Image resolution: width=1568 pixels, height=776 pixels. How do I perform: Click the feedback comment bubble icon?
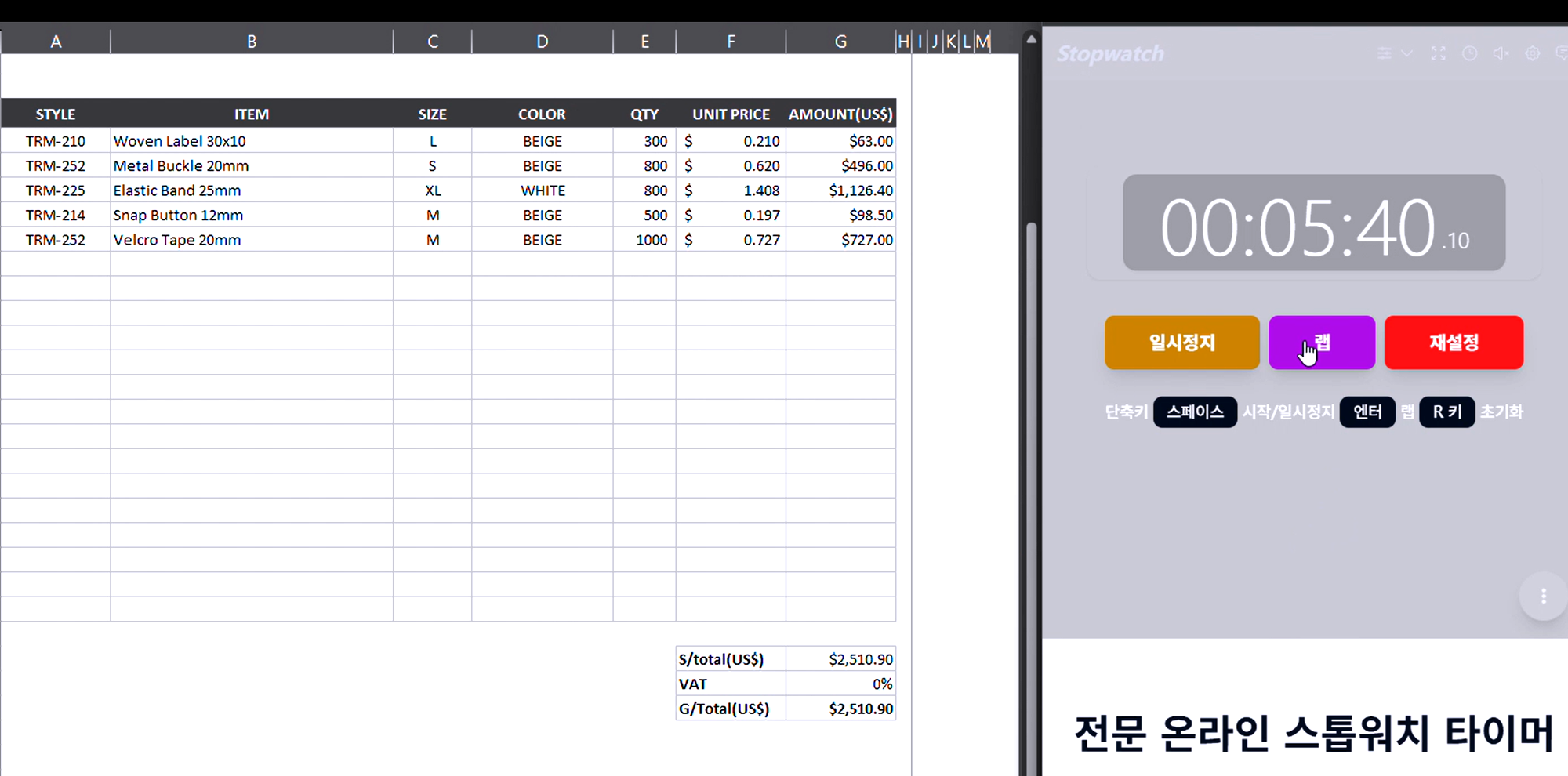coord(1561,53)
